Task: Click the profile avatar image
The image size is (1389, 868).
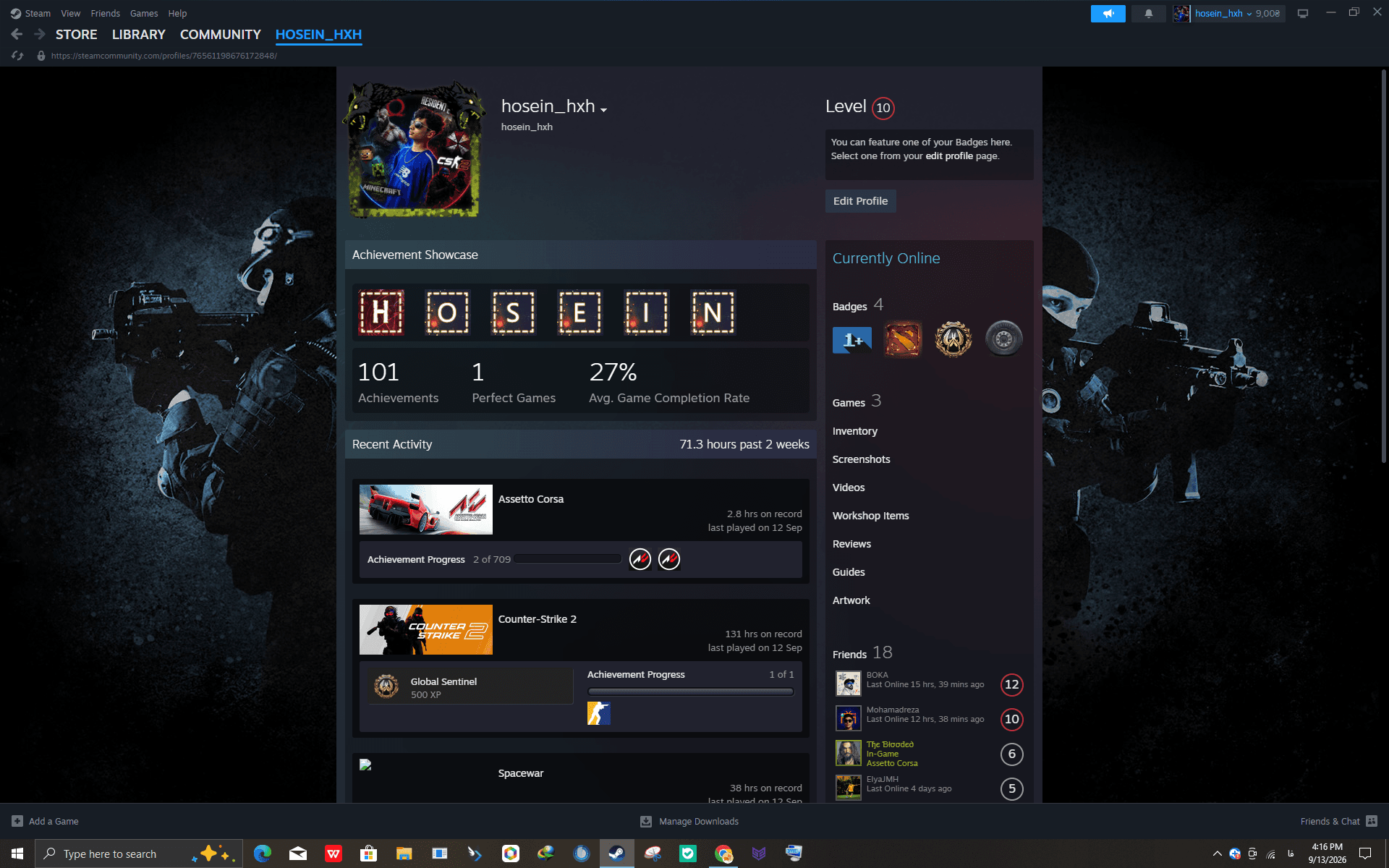Action: coord(415,150)
